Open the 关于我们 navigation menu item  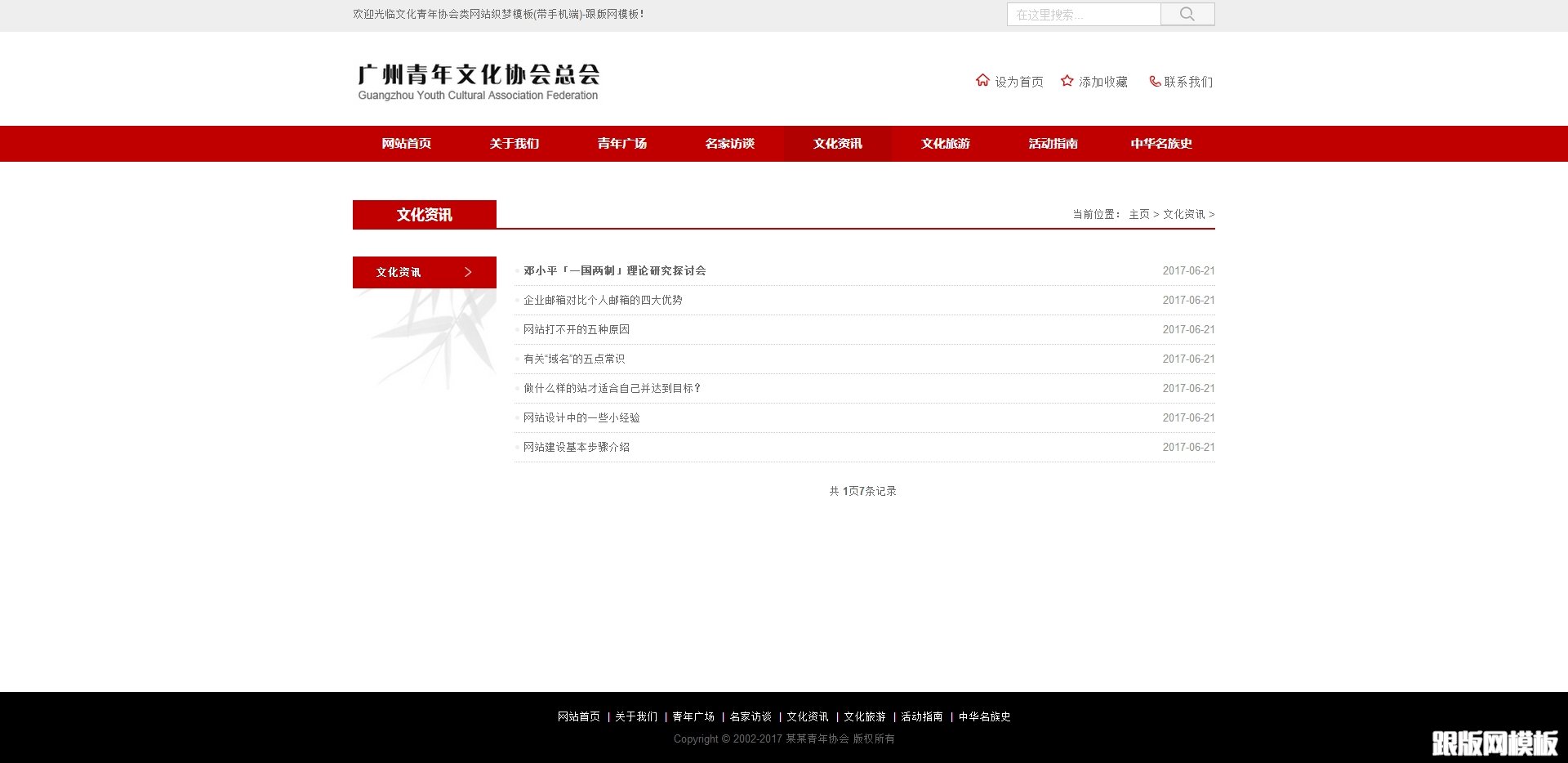pos(514,143)
